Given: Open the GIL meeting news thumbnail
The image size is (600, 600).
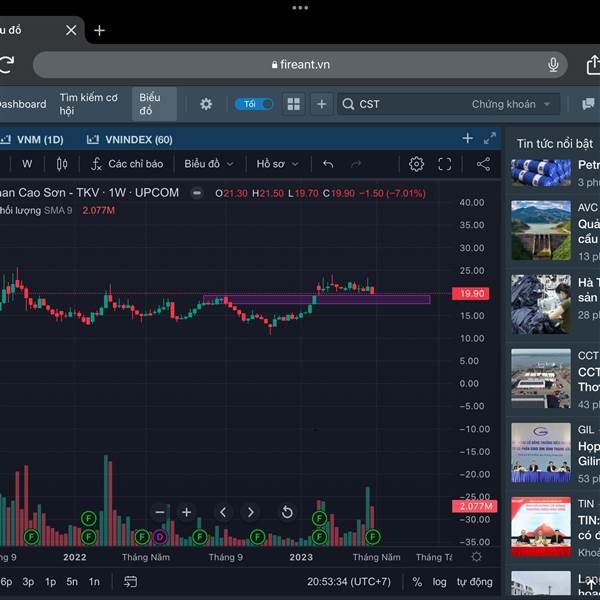Looking at the screenshot, I should 541,452.
